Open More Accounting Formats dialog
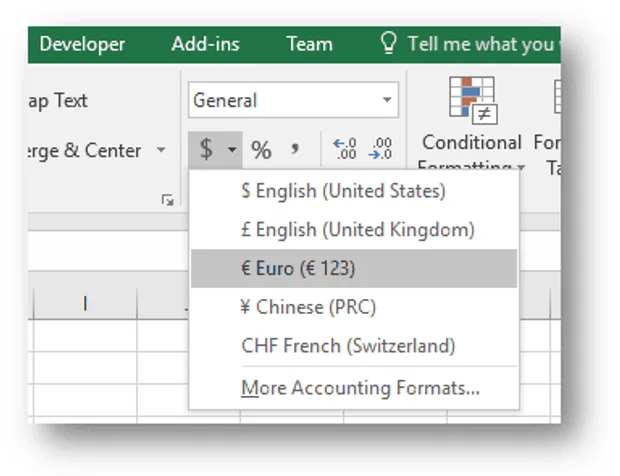The height and width of the screenshot is (476, 620). point(354,388)
